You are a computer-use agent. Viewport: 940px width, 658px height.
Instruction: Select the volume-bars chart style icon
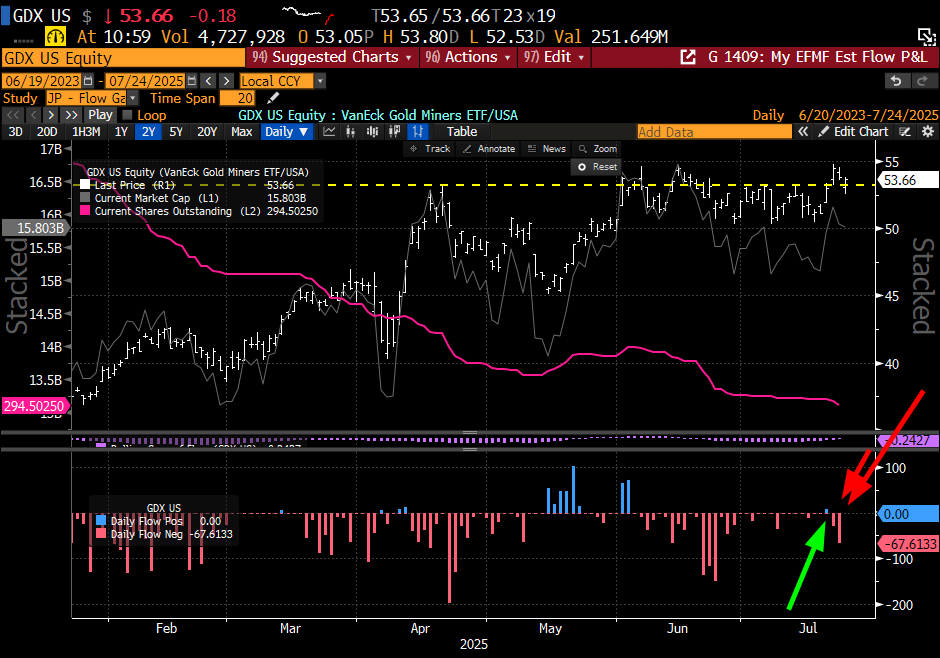[x=372, y=132]
